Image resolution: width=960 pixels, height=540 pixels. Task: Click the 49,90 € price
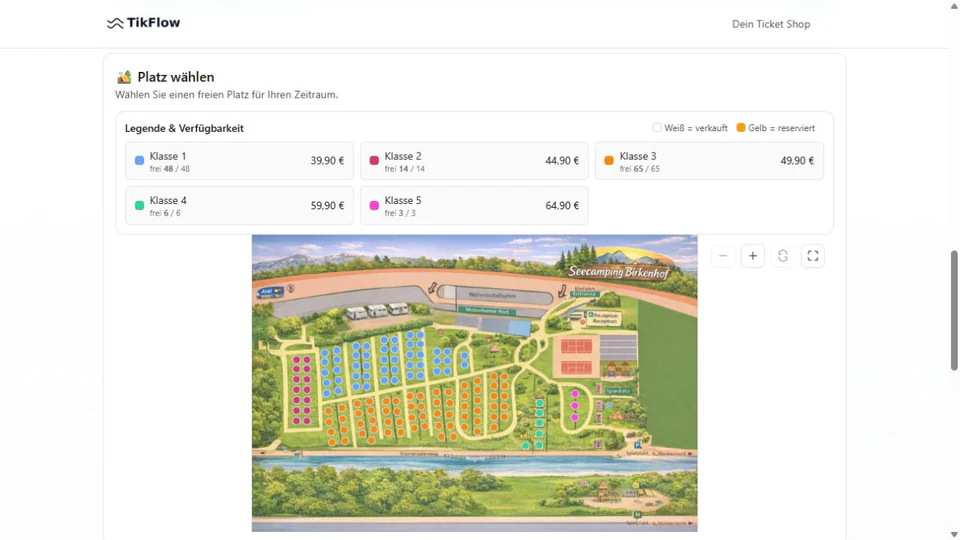(797, 161)
